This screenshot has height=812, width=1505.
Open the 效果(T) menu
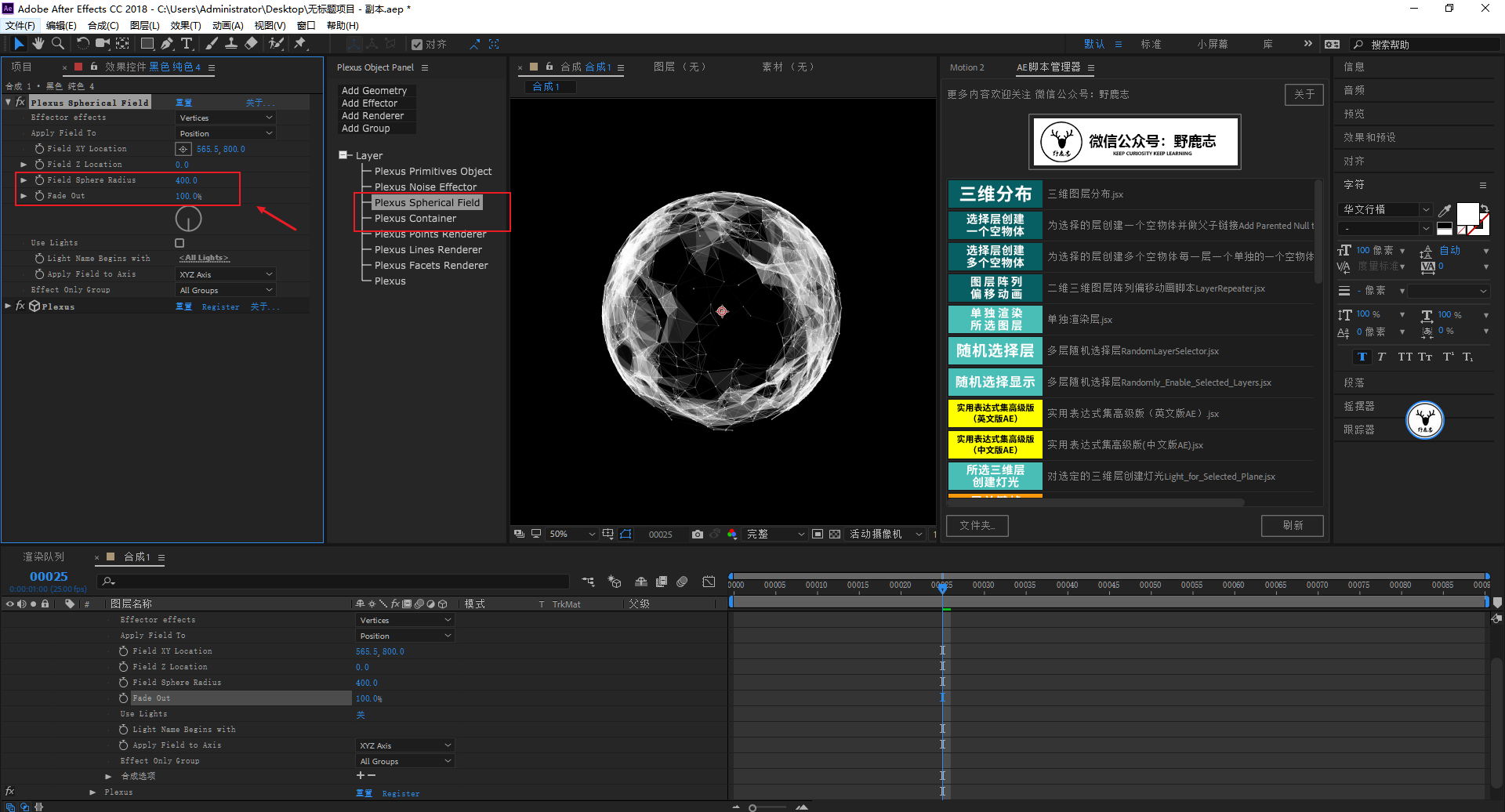pos(186,26)
